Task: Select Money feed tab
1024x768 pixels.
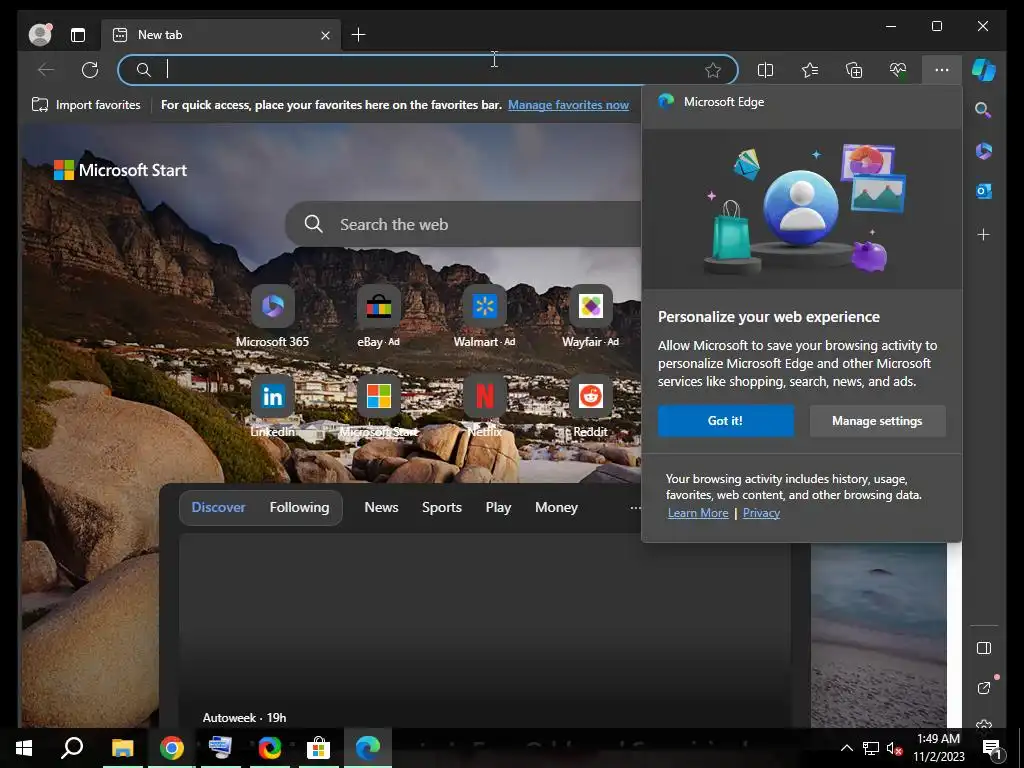Action: tap(556, 507)
